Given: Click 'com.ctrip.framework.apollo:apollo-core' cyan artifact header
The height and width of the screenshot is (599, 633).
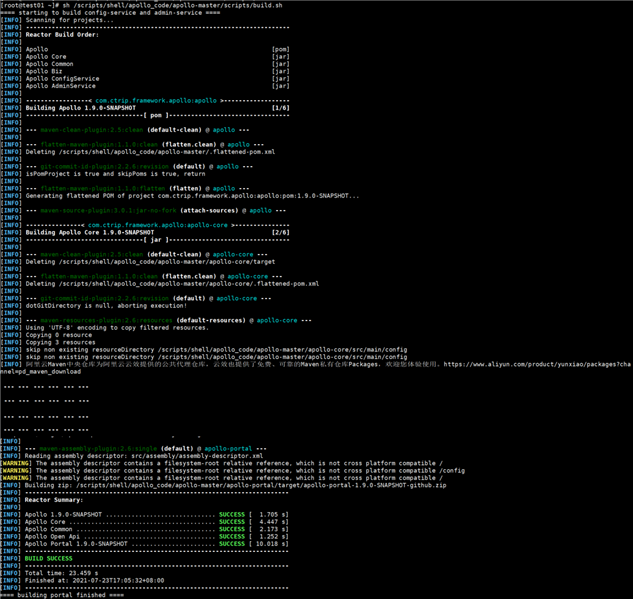Looking at the screenshot, I should pyautogui.click(x=158, y=225).
